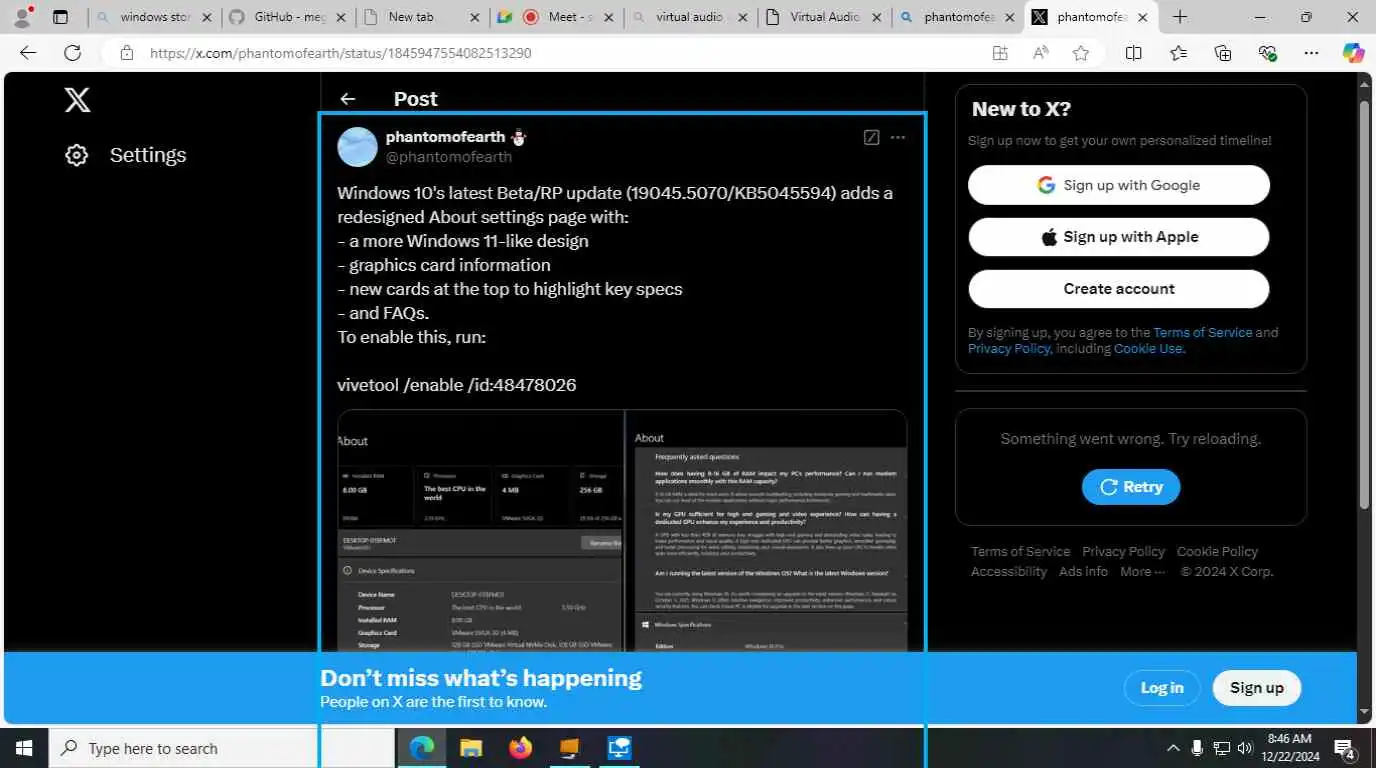Click Browser essentials heart icon
The width and height of the screenshot is (1376, 768).
[1267, 53]
